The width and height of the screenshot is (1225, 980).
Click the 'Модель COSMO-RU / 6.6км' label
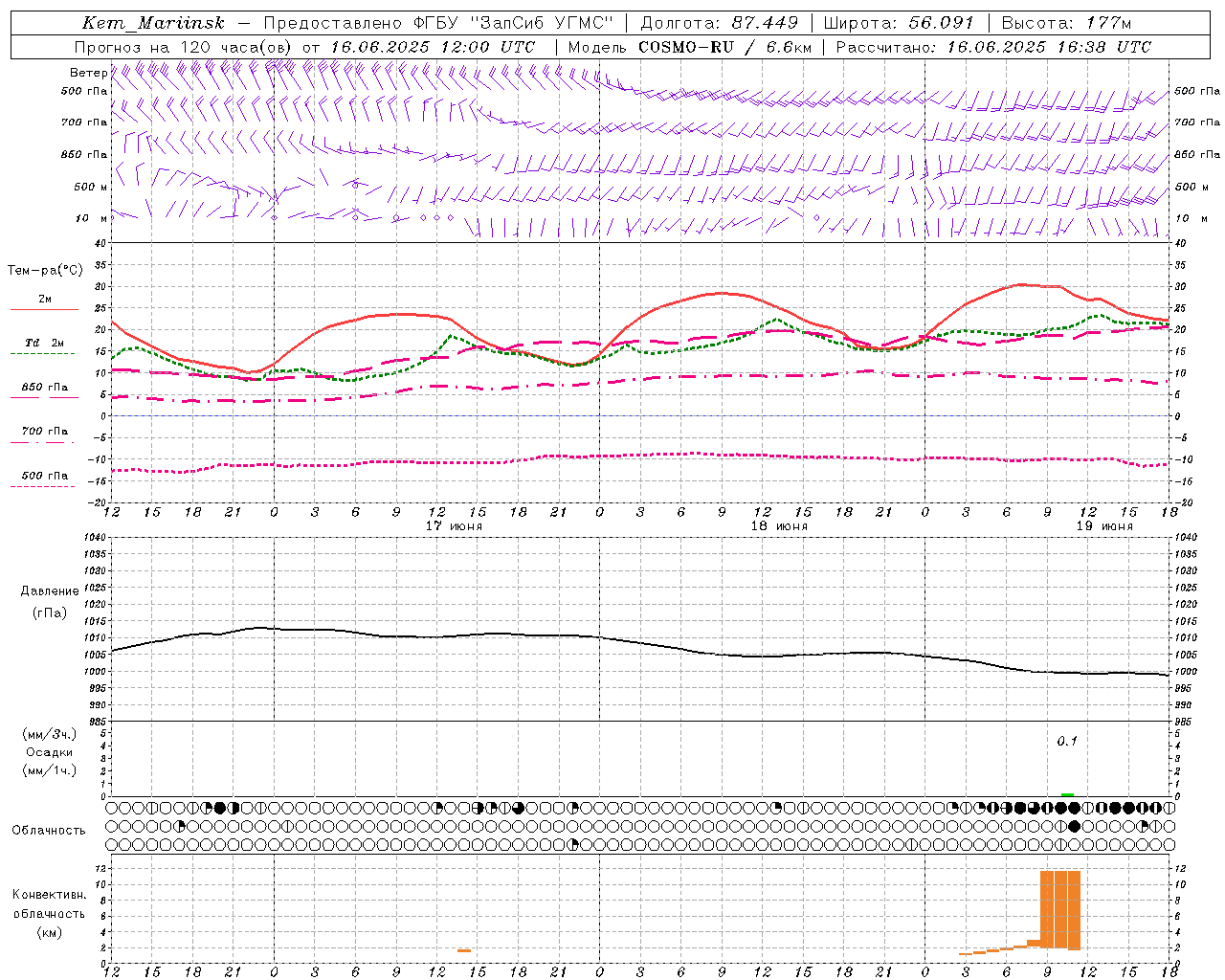[x=690, y=47]
